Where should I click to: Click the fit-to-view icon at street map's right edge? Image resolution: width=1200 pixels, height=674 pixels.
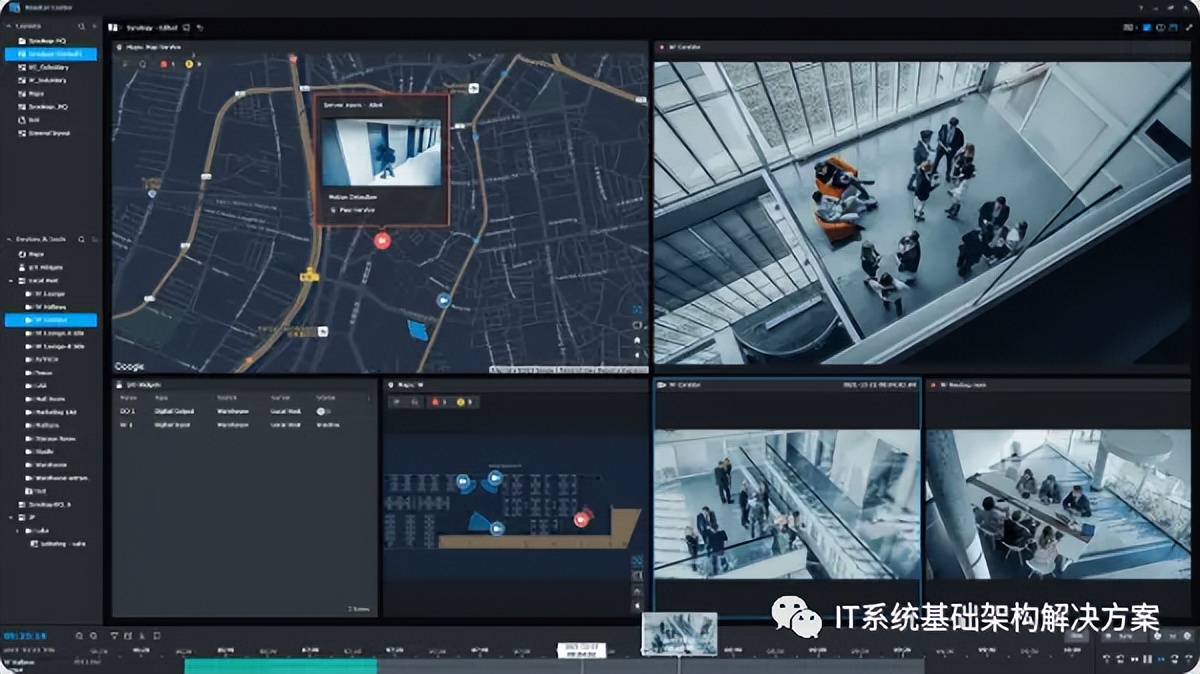click(637, 309)
